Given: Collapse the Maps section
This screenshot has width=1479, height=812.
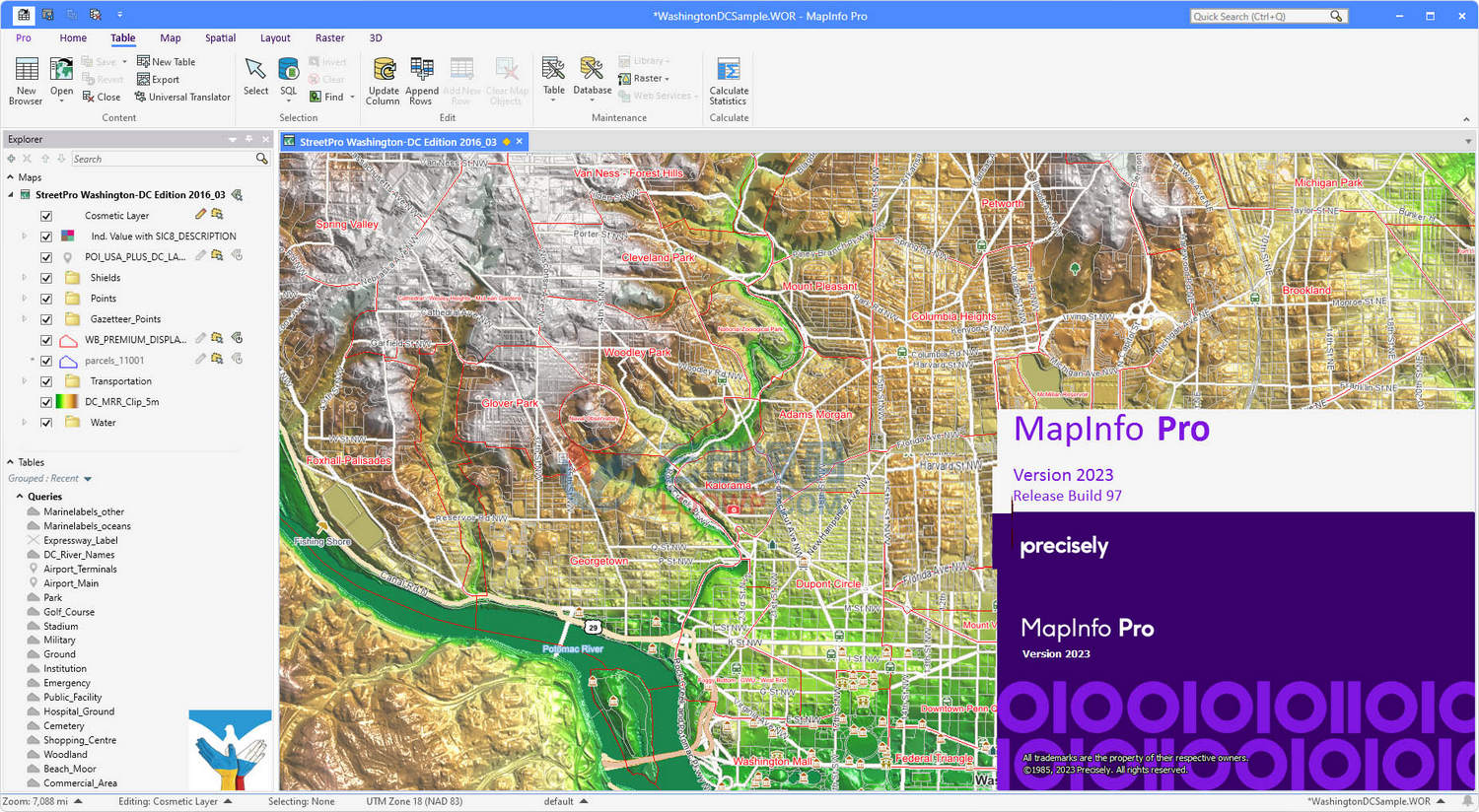Looking at the screenshot, I should pyautogui.click(x=11, y=177).
